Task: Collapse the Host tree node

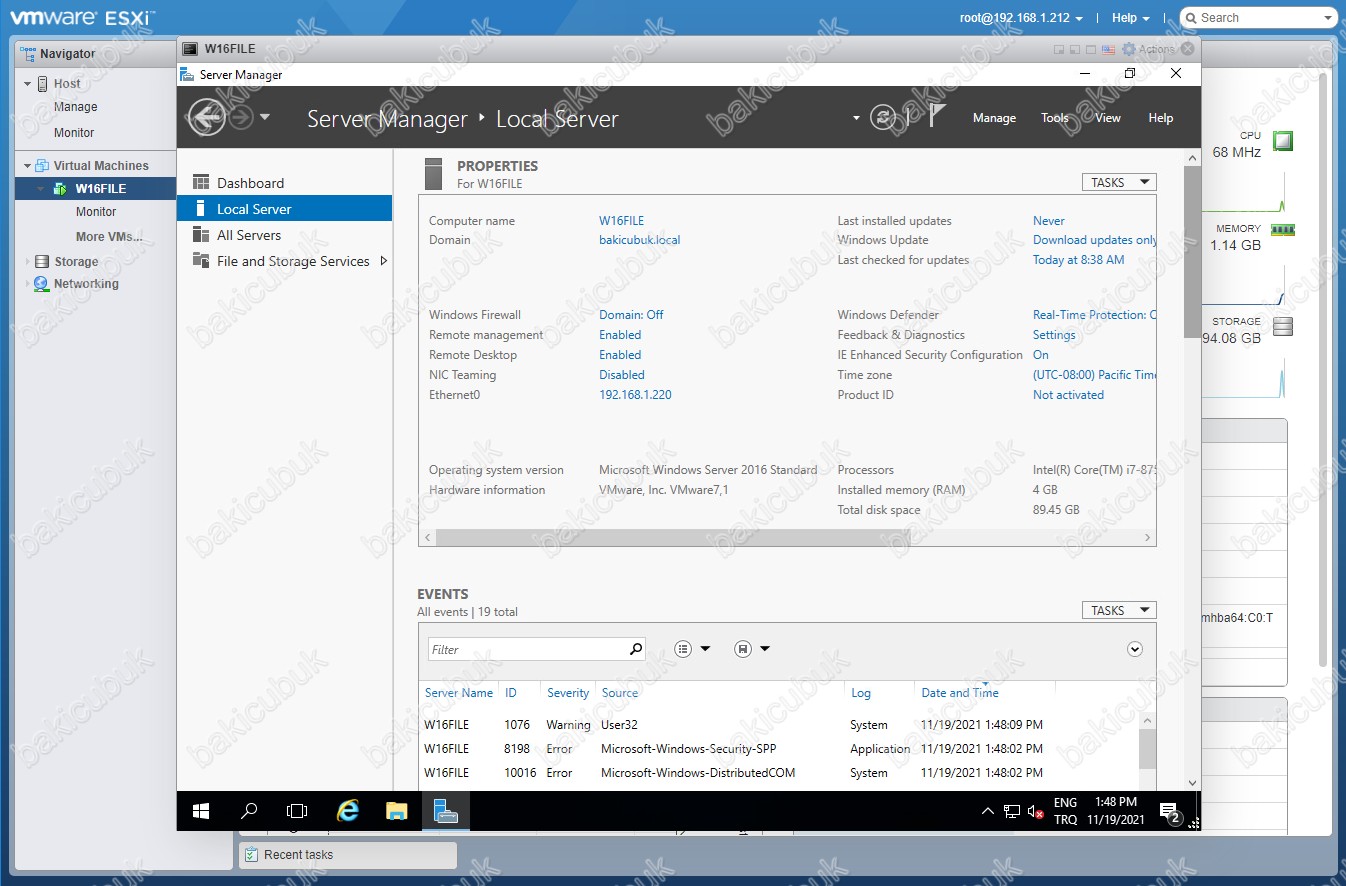Action: pos(28,84)
